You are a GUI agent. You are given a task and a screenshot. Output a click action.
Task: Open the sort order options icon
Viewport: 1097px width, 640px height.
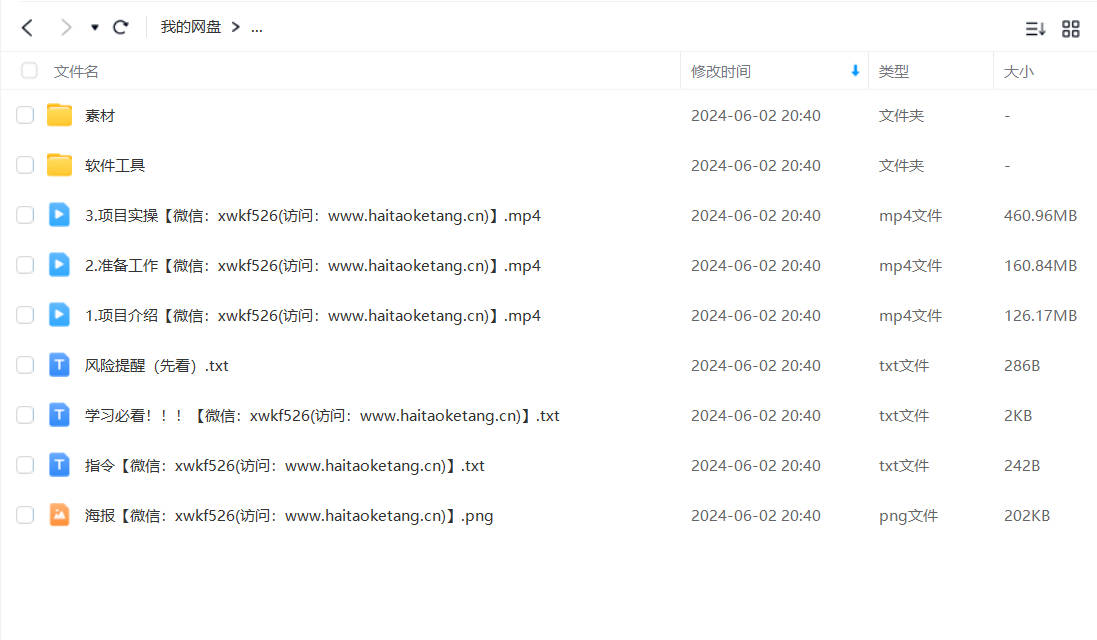[x=1035, y=29]
